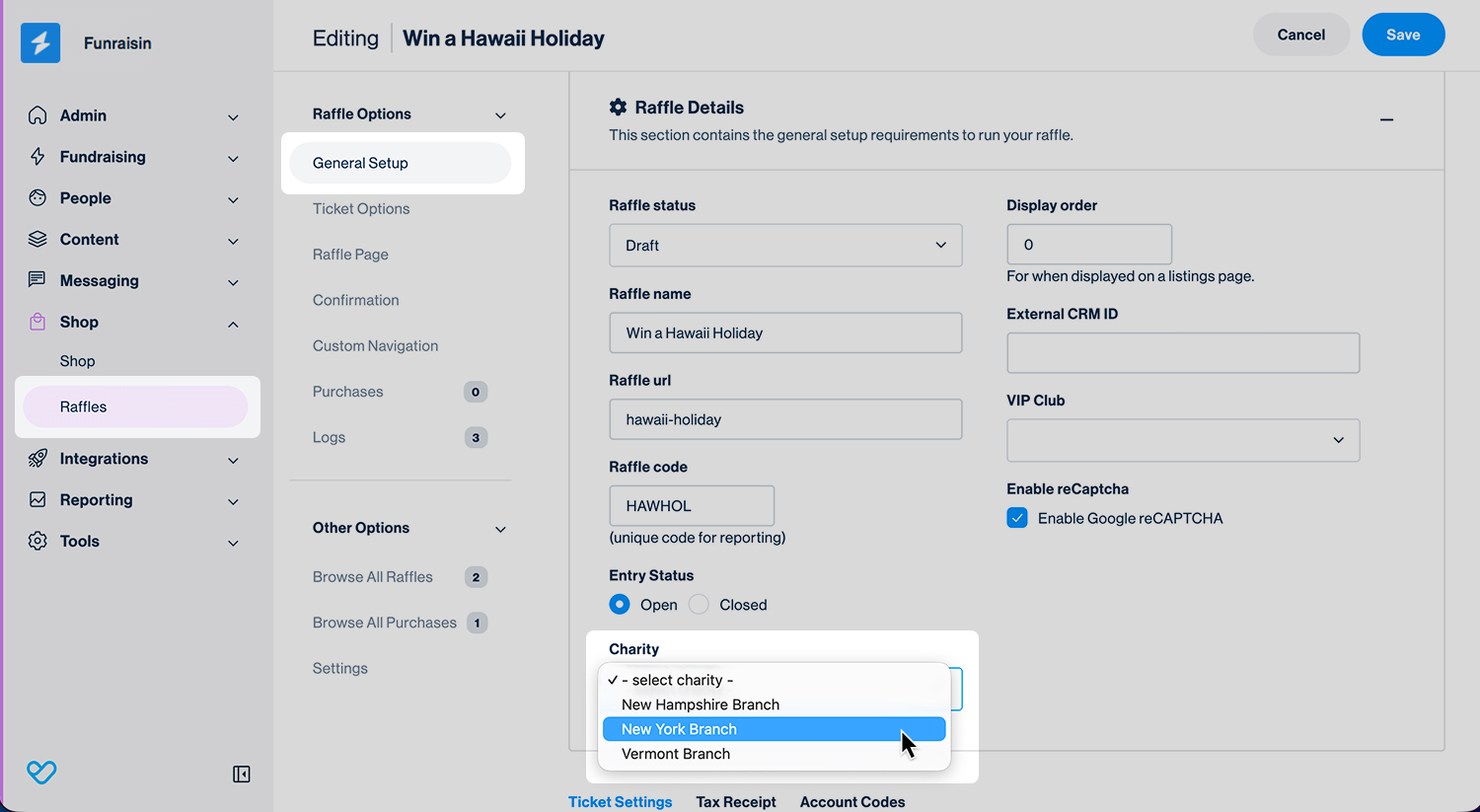Select the Closed entry status radio
The width and height of the screenshot is (1480, 812).
pyautogui.click(x=699, y=605)
